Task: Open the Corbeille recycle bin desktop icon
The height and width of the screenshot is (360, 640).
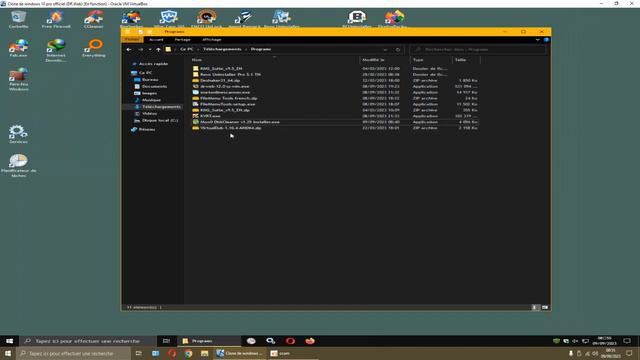Action: click(x=18, y=20)
